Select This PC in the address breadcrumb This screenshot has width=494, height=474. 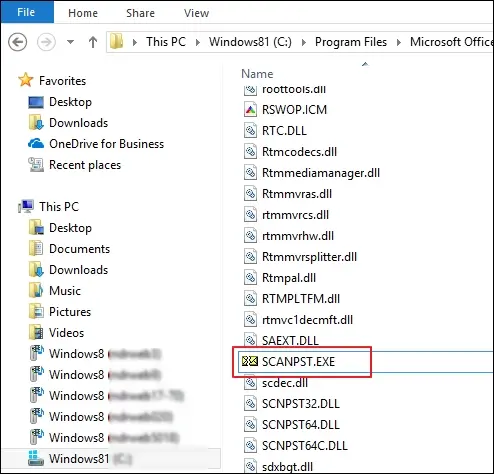(166, 42)
